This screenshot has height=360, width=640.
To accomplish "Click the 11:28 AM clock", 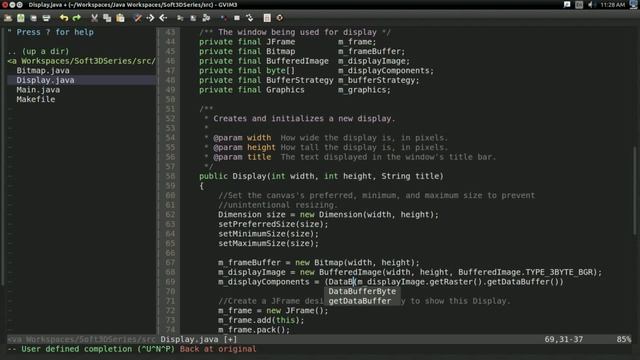I will (x=612, y=5).
